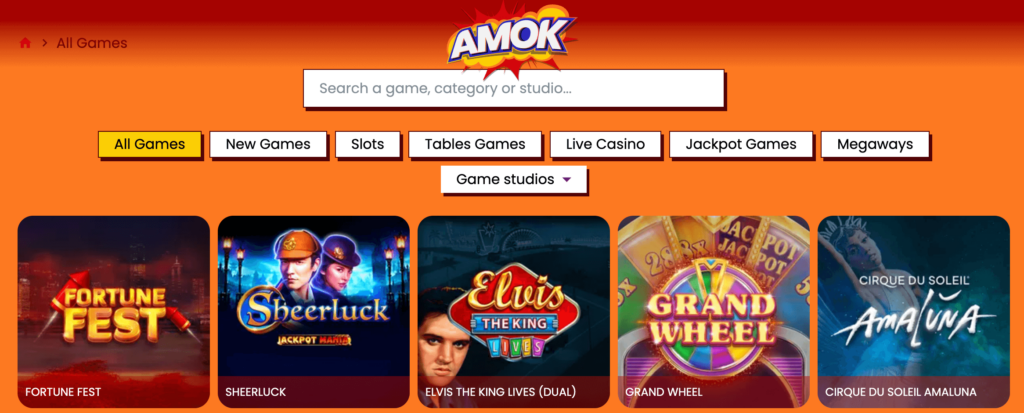Switch to New Games category
This screenshot has height=413, width=1024.
tap(268, 144)
